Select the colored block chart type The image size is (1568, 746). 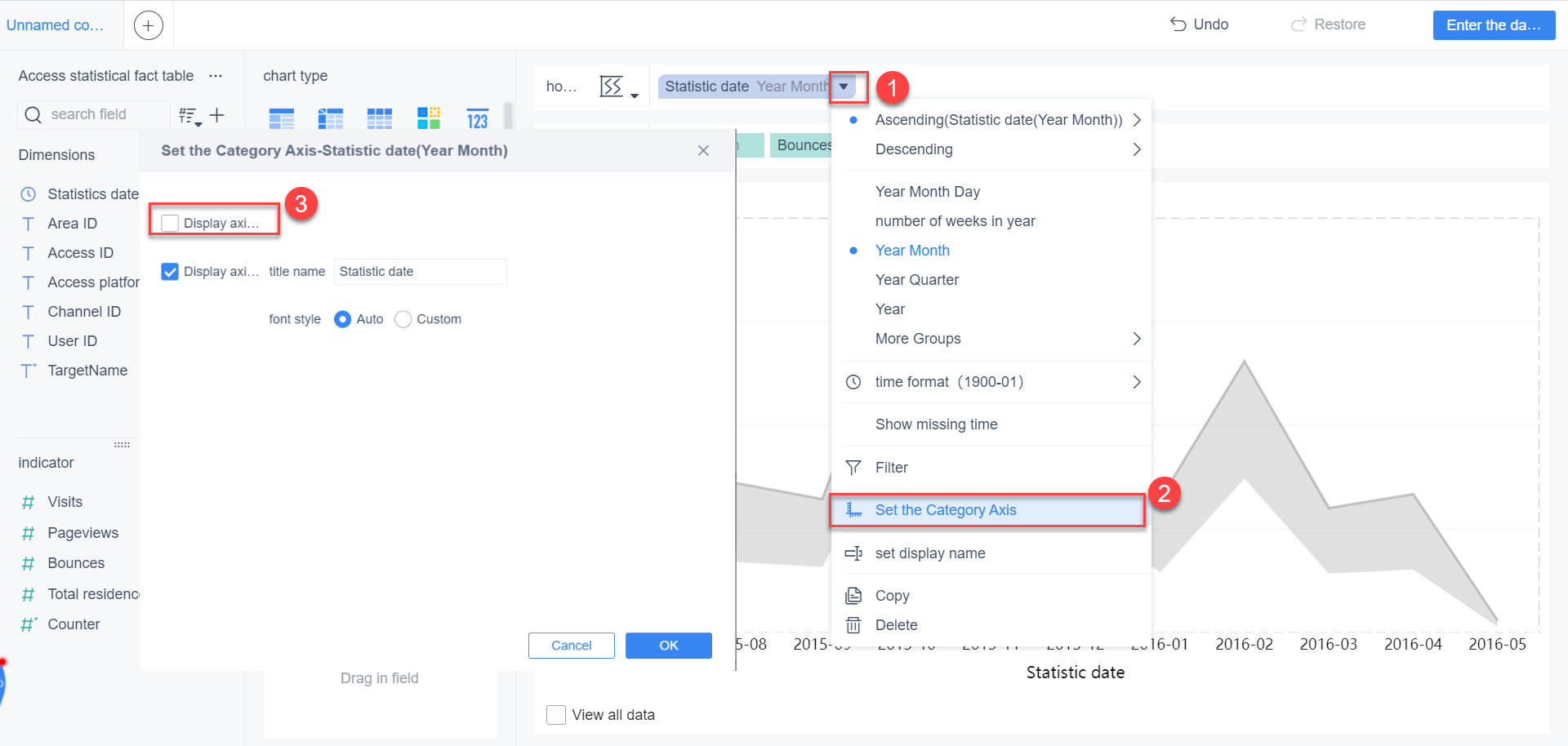[x=428, y=118]
